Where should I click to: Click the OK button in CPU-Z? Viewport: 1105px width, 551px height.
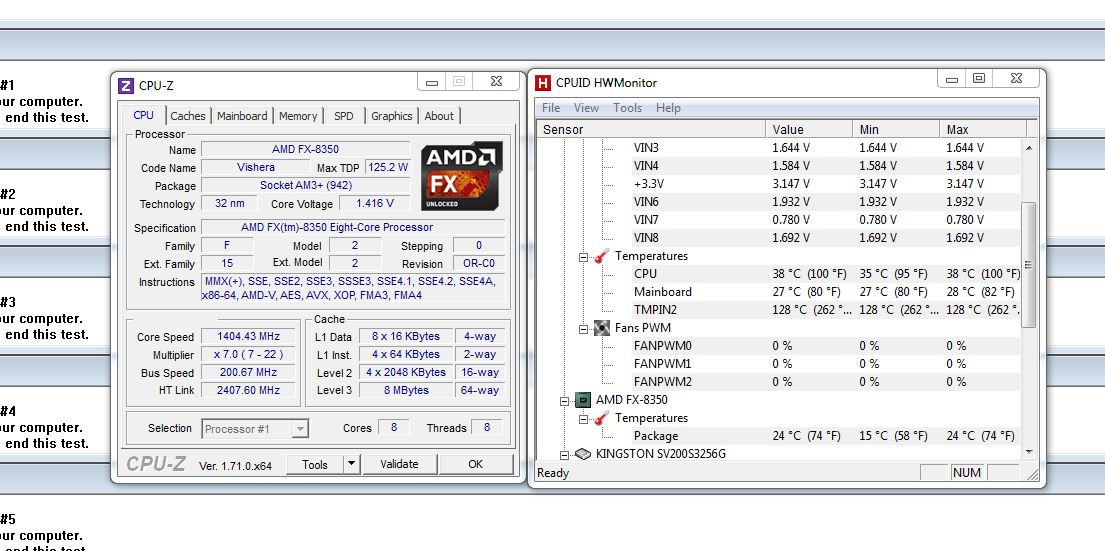476,464
